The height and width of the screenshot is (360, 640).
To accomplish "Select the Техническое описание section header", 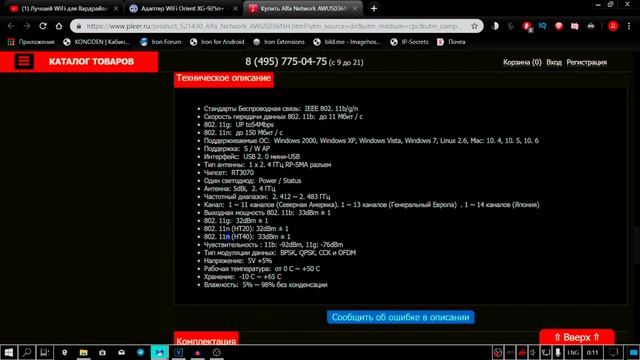I will tap(224, 78).
